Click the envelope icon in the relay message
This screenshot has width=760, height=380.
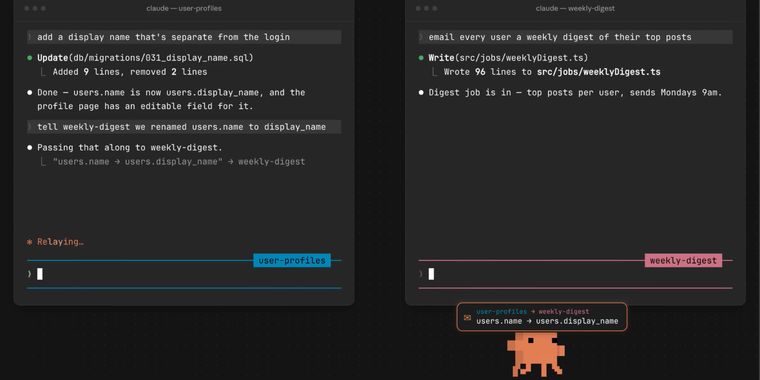[x=467, y=317]
